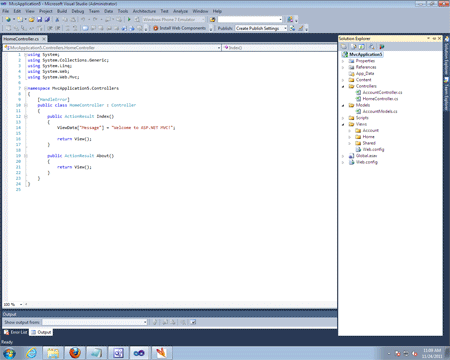Expand the Content folder
This screenshot has height=360, width=450.
click(343, 80)
